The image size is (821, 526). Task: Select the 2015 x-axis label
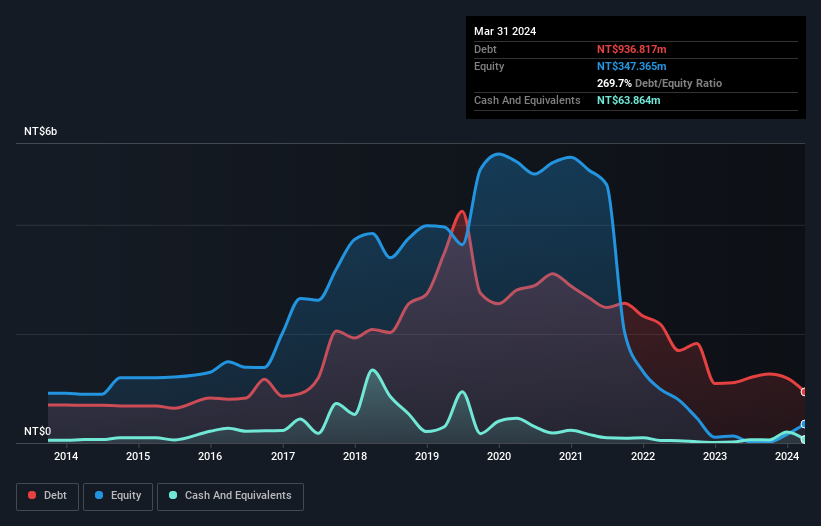(x=138, y=456)
